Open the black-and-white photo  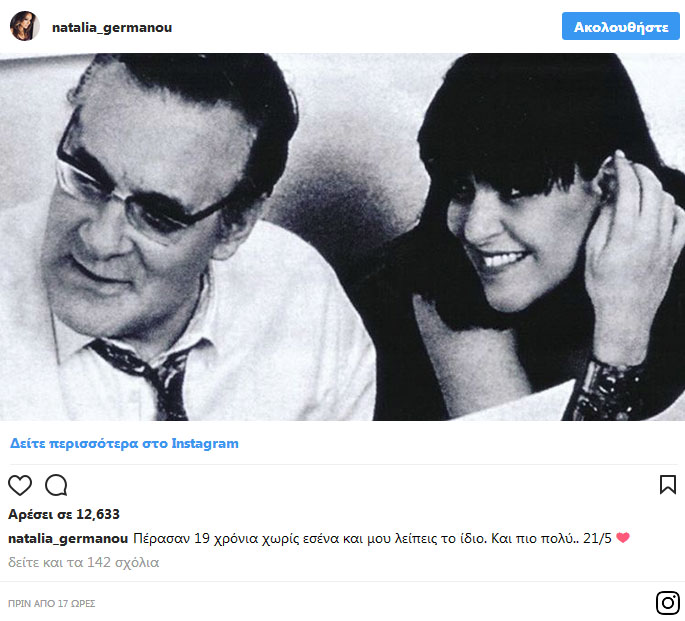[342, 237]
